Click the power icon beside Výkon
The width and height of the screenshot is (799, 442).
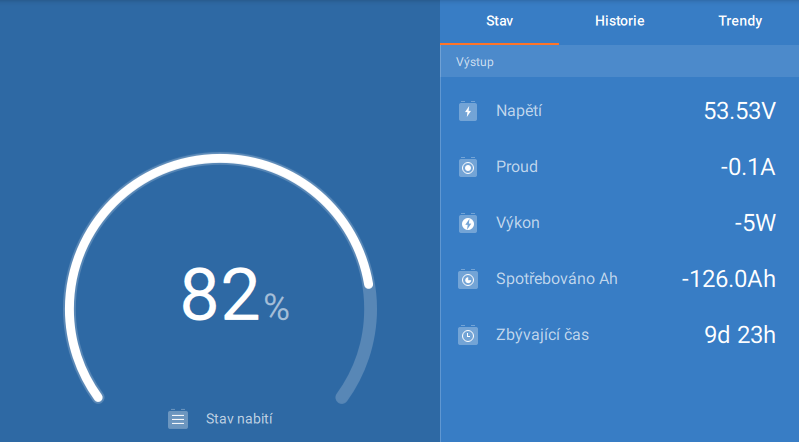click(468, 223)
